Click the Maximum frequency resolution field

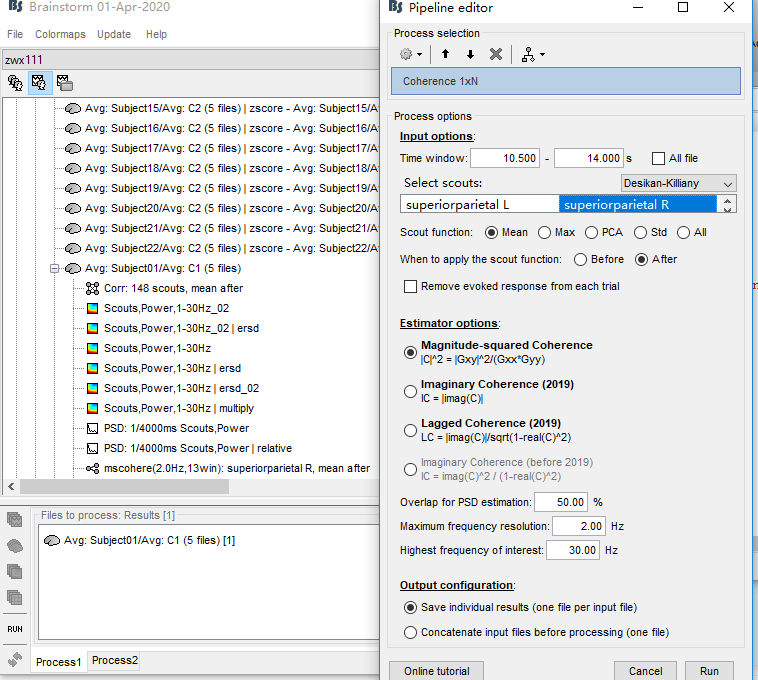point(579,526)
